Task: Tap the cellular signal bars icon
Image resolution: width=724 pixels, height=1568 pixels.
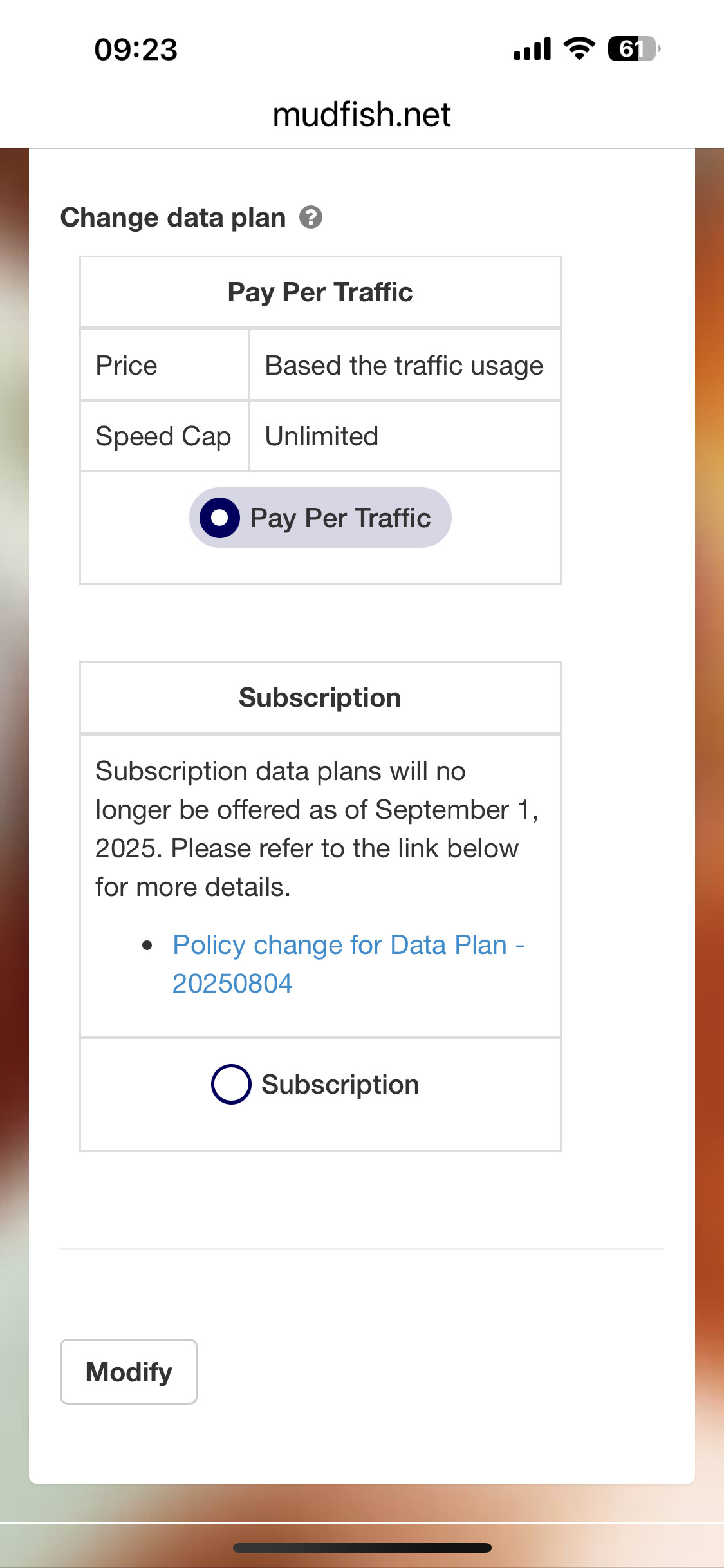Action: coord(532,49)
